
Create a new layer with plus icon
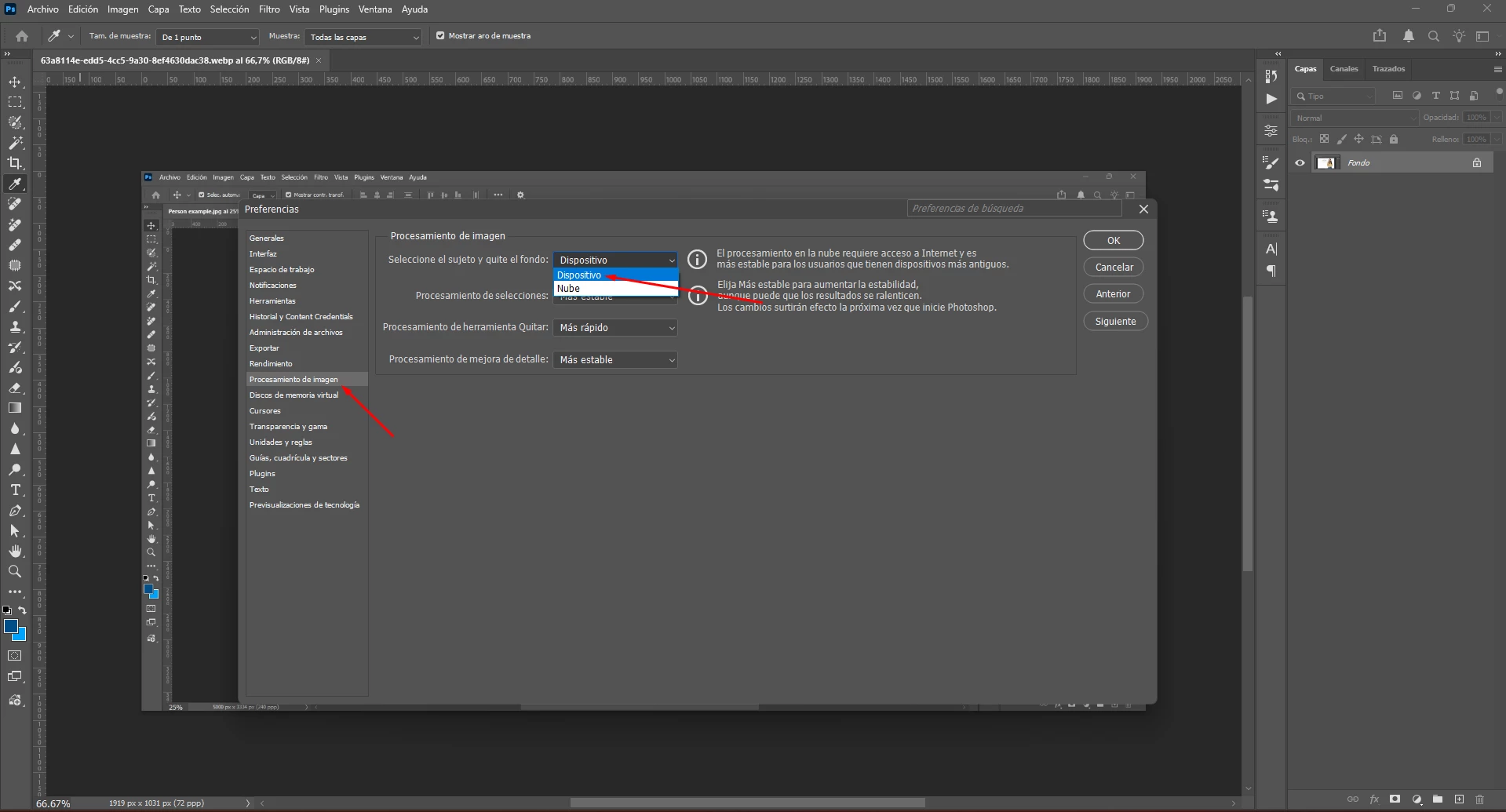click(x=1459, y=799)
